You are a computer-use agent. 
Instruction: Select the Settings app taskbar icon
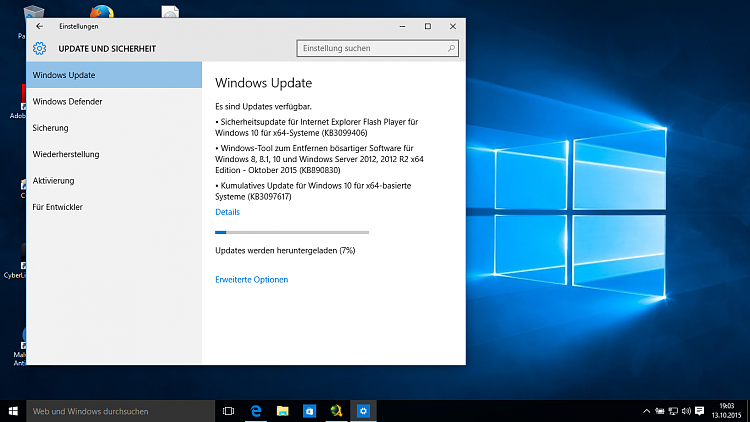pyautogui.click(x=363, y=411)
